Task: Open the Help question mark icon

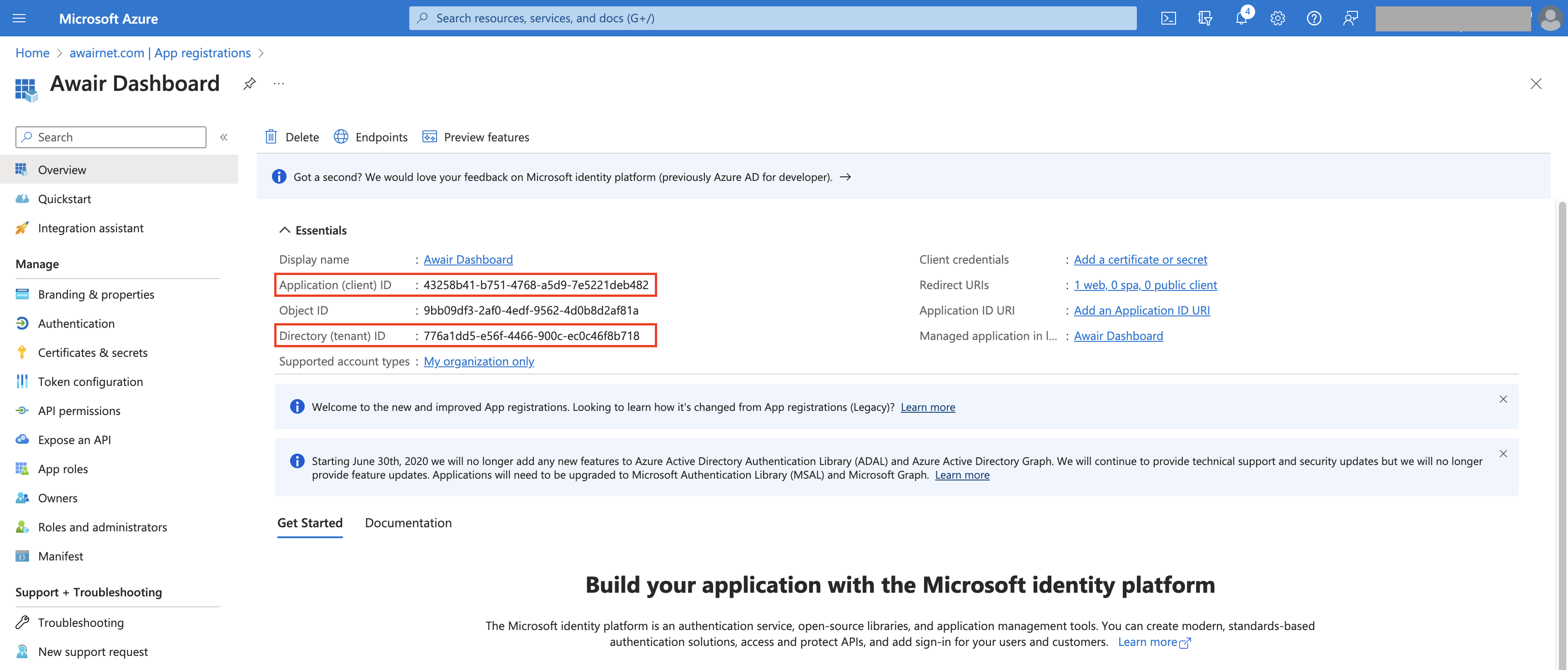Action: (1314, 18)
